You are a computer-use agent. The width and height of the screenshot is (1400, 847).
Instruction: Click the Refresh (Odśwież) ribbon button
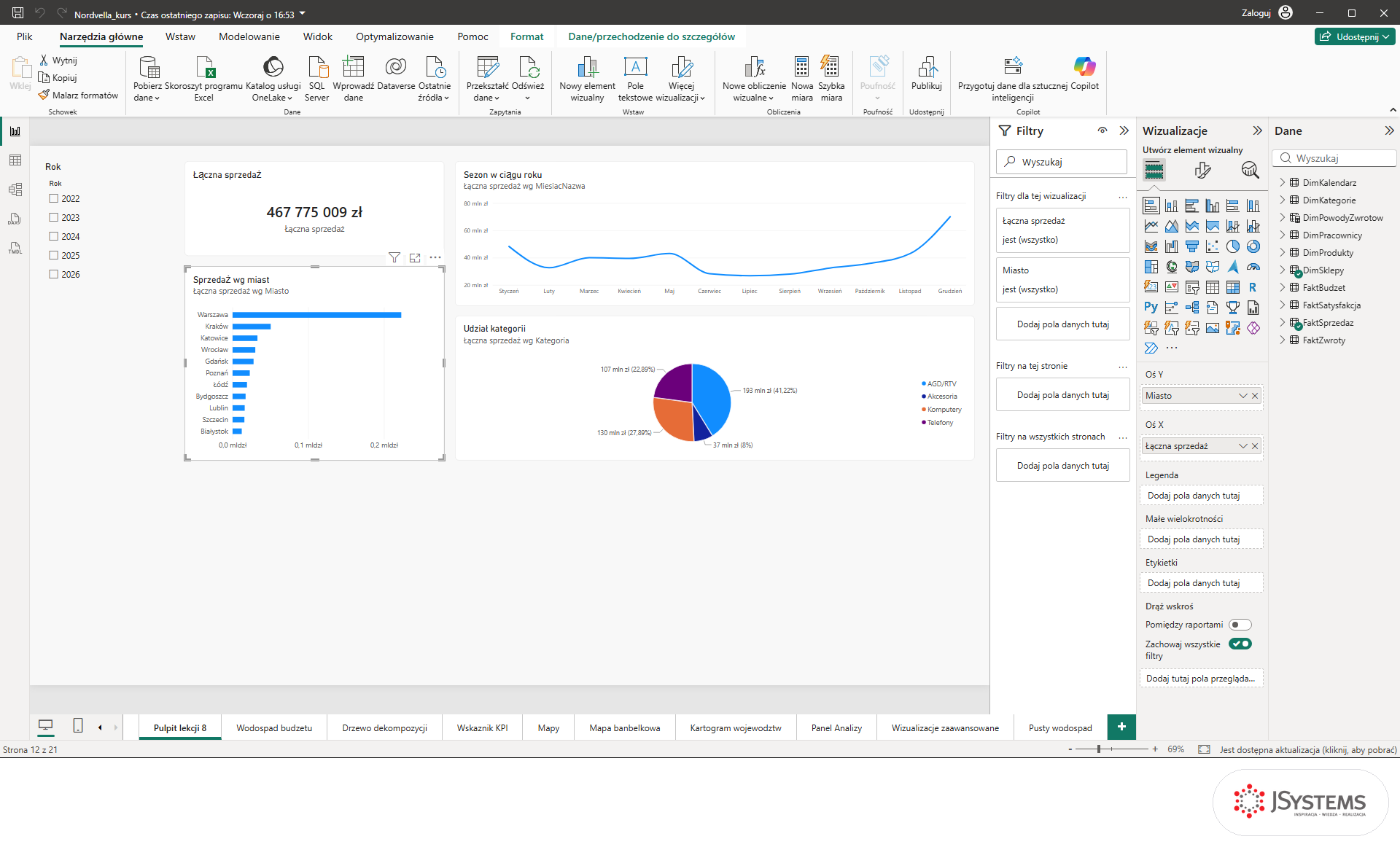[528, 79]
